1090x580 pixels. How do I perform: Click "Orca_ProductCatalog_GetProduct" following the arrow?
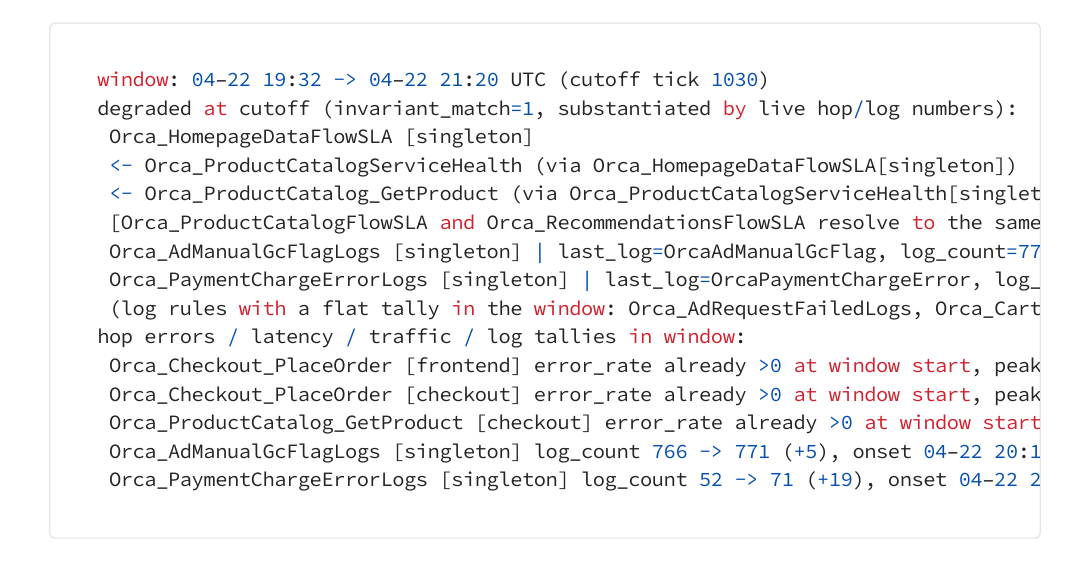click(321, 194)
